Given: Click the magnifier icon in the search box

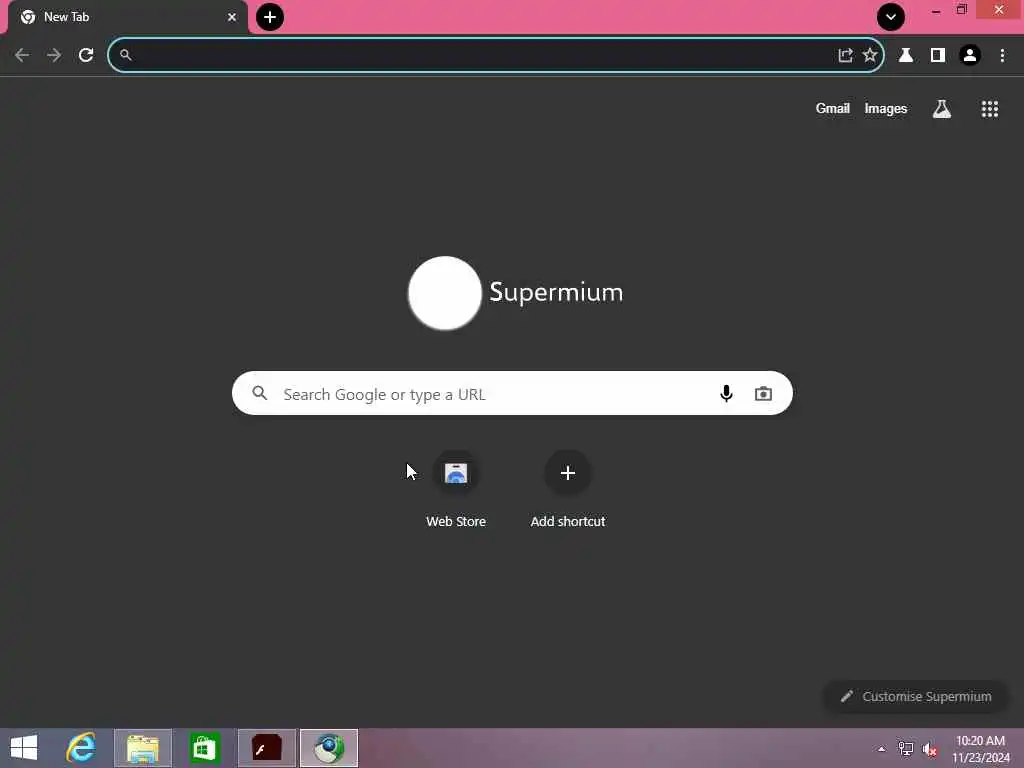Looking at the screenshot, I should (260, 393).
